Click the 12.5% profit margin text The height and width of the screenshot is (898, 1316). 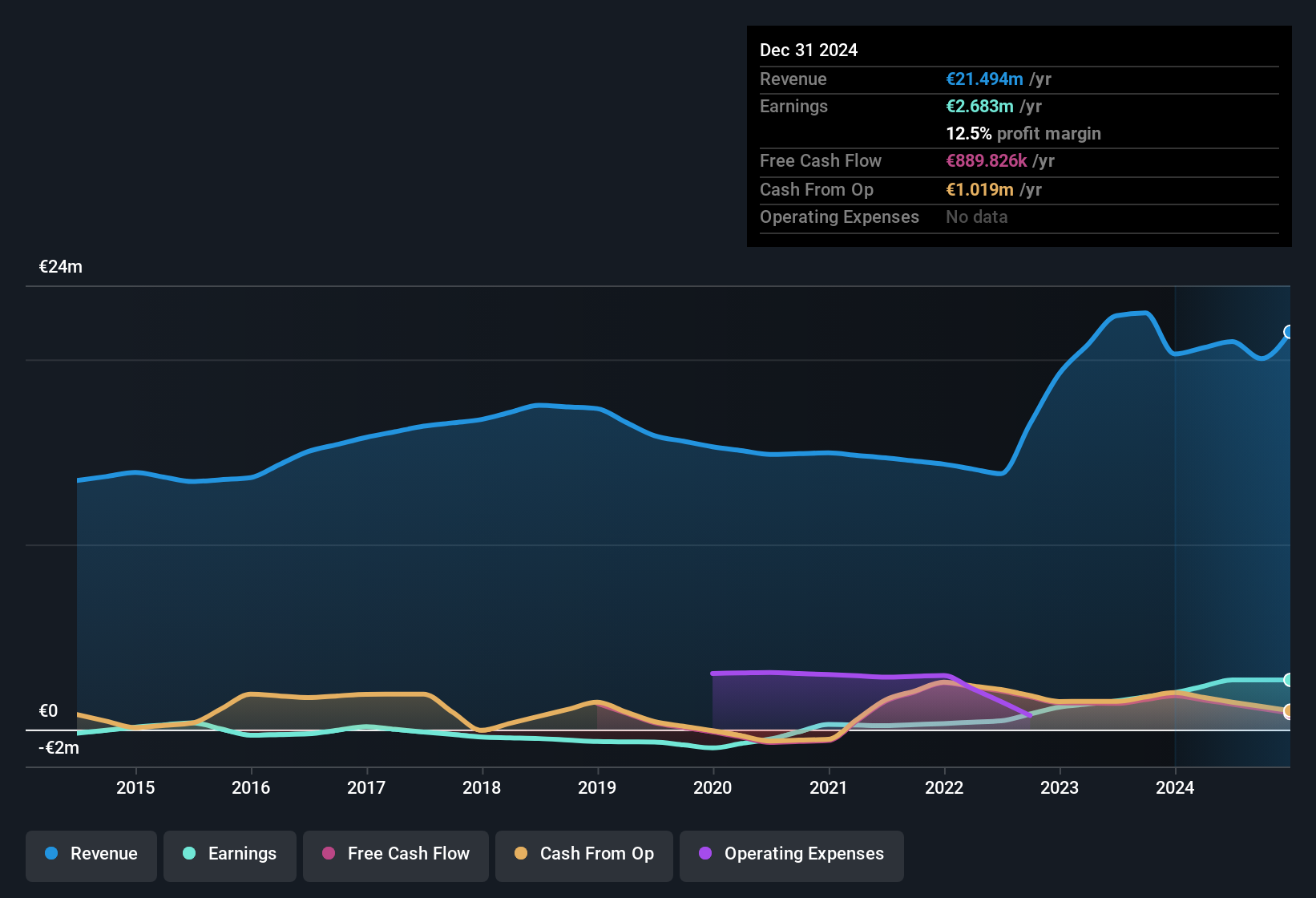click(1023, 134)
